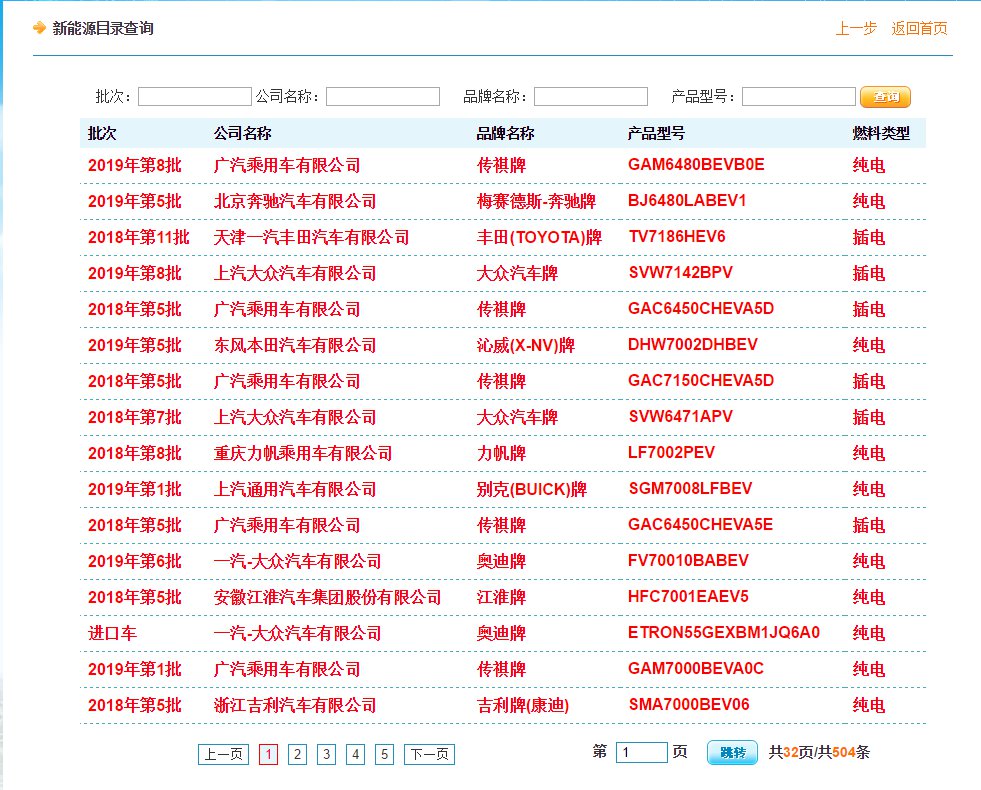Click current page 1 in pagination
Screen dimensions: 981x790
click(x=268, y=755)
